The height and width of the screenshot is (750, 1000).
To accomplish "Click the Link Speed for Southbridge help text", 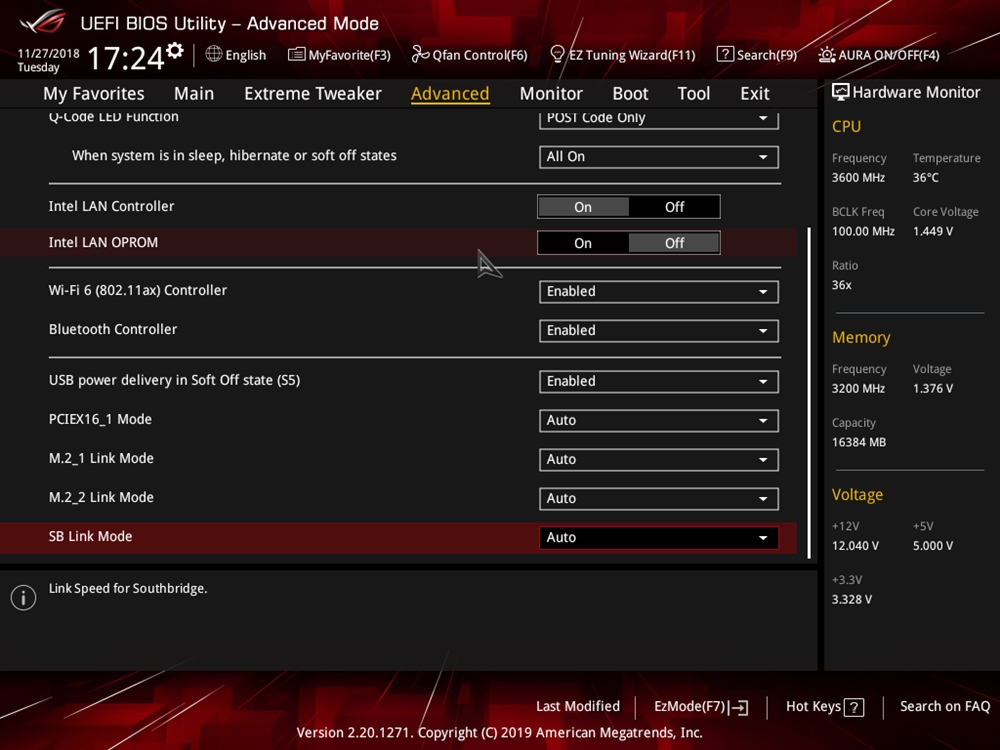I will click(128, 589).
